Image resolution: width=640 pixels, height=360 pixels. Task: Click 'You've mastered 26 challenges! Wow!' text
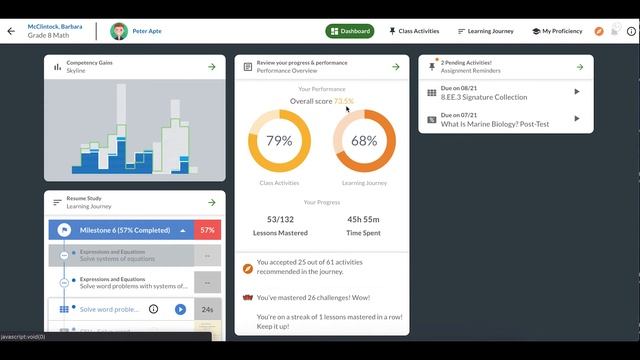tap(313, 298)
